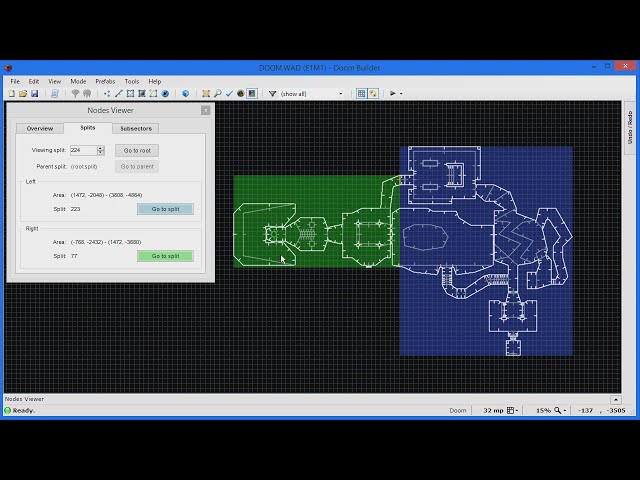
Task: Open the Script Editor toolbar icon
Action: coord(55,94)
